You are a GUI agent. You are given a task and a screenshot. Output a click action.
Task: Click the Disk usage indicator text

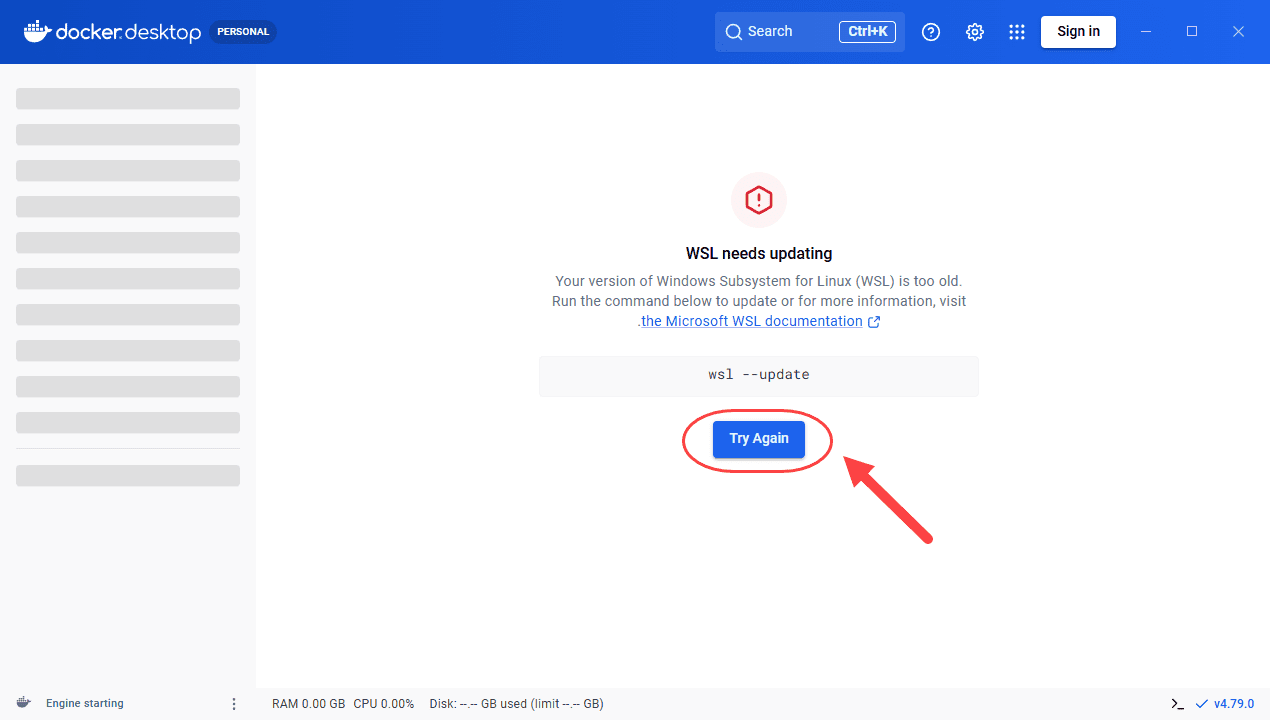click(x=516, y=704)
